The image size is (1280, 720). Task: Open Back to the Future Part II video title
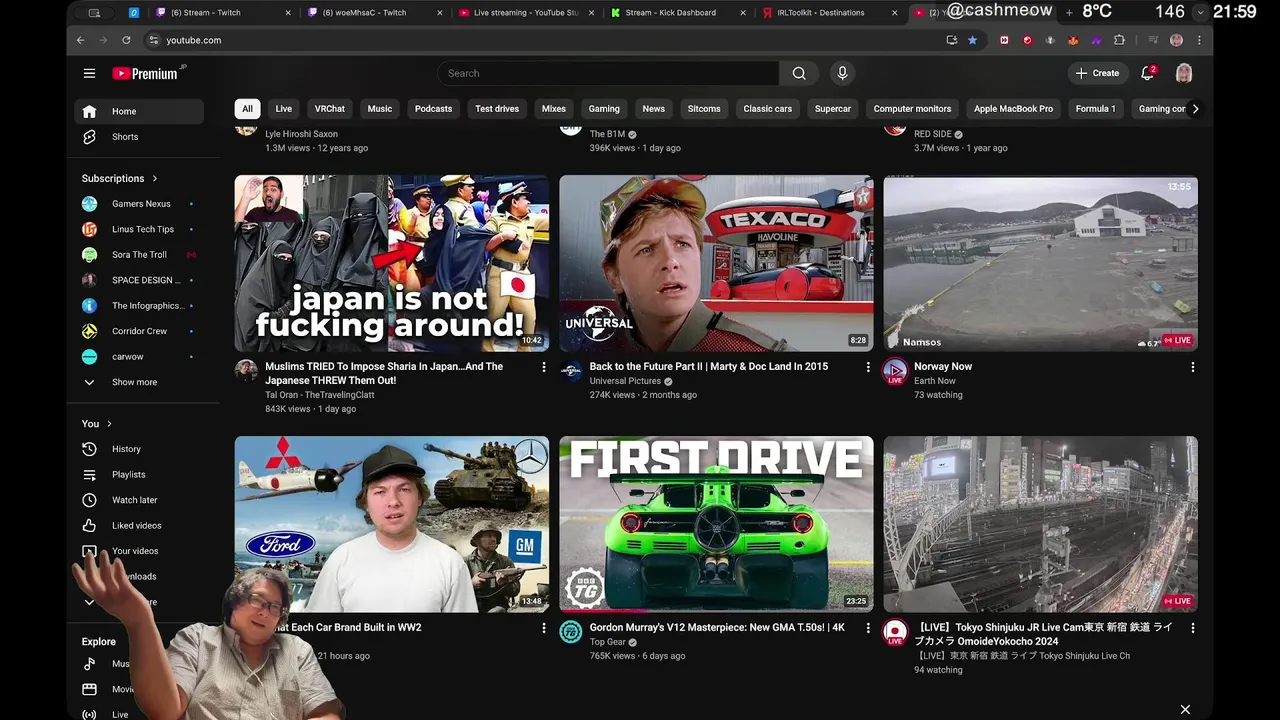[x=709, y=367]
